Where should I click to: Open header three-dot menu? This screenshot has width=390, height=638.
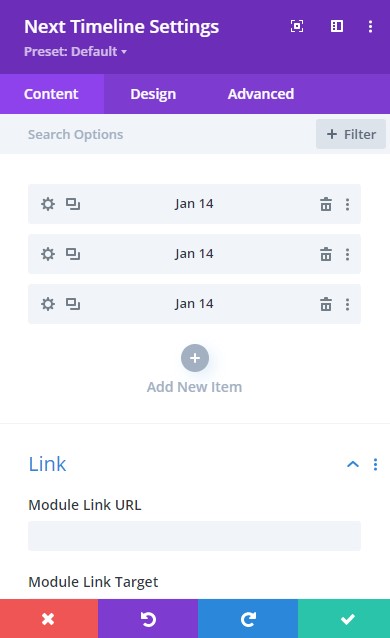pyautogui.click(x=370, y=26)
